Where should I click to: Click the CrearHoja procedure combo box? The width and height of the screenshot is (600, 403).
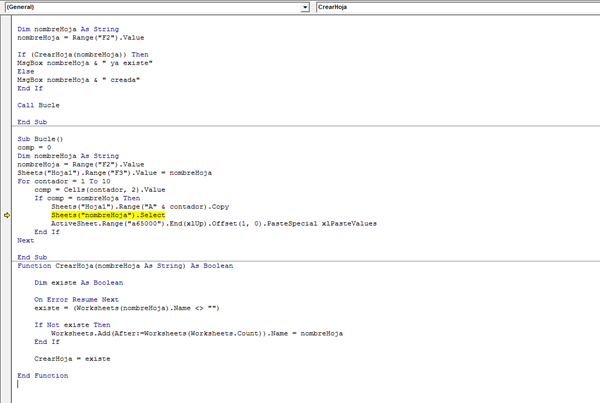coord(455,7)
